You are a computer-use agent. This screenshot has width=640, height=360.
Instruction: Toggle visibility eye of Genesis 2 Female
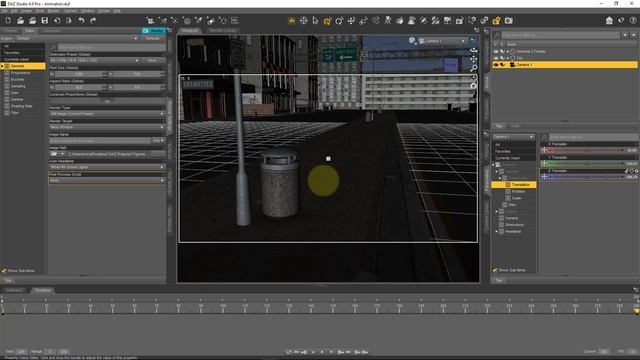tap(496, 51)
